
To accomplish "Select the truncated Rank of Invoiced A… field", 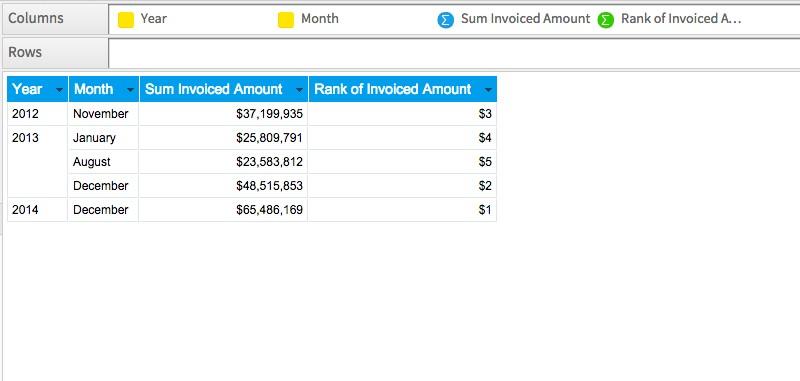I will pos(681,19).
